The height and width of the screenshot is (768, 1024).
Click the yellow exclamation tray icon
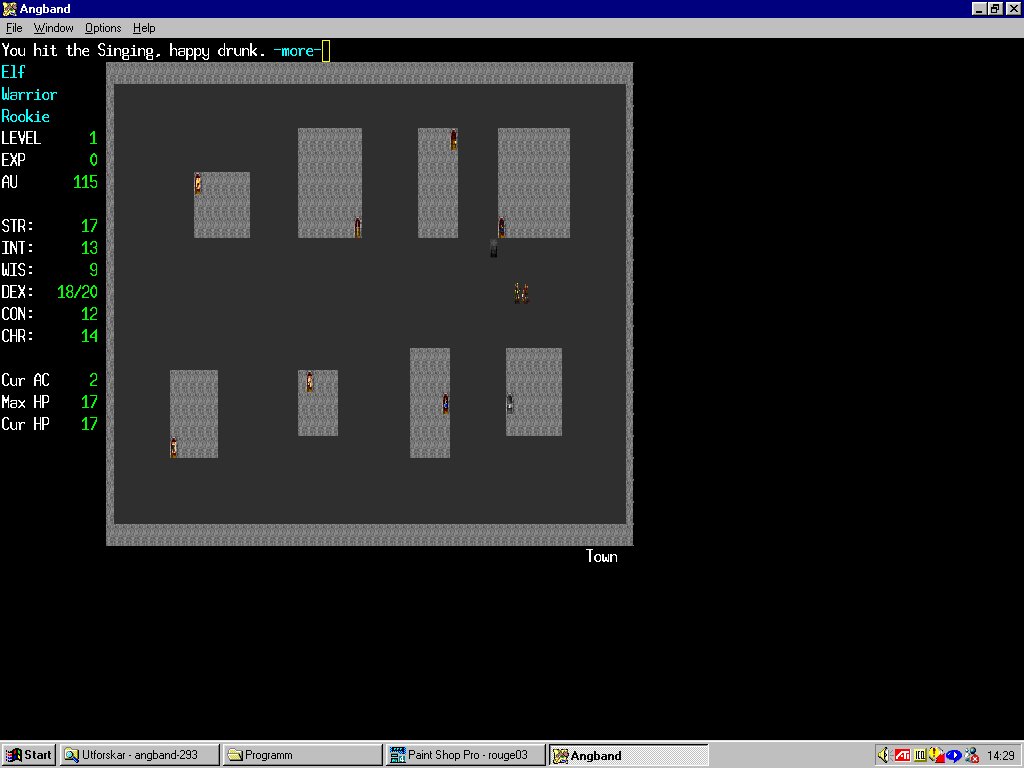coord(936,756)
